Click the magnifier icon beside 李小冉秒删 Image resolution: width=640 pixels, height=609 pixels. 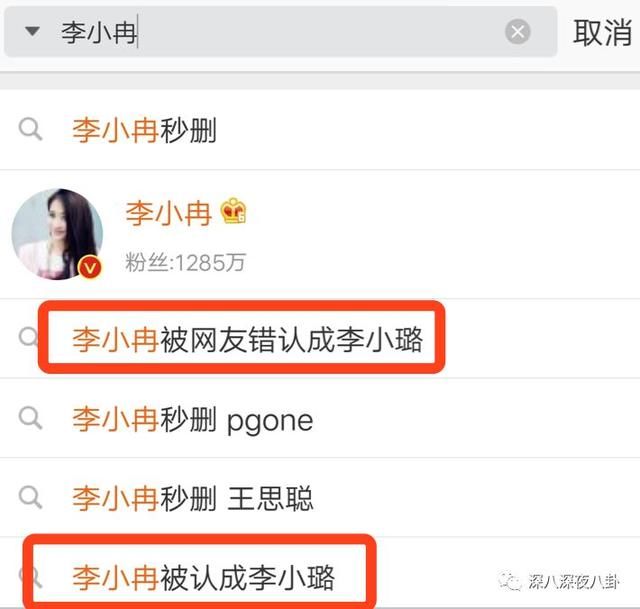click(x=31, y=130)
